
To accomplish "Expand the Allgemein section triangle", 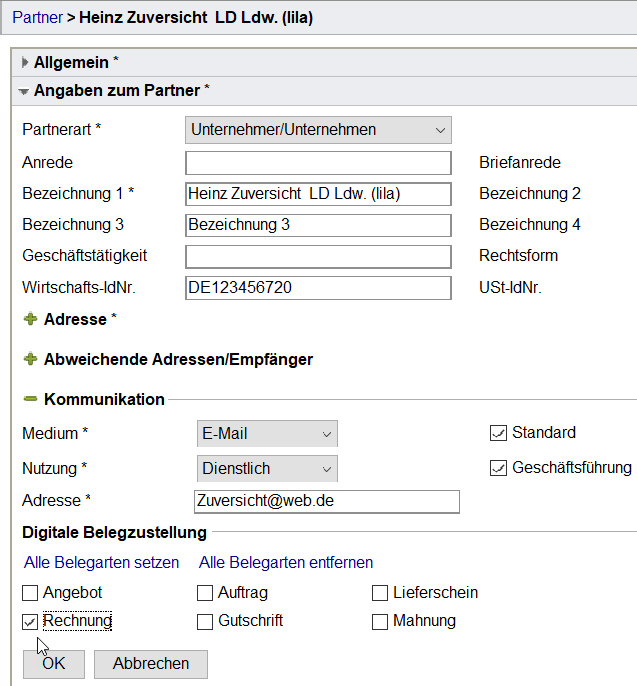I will (25, 63).
